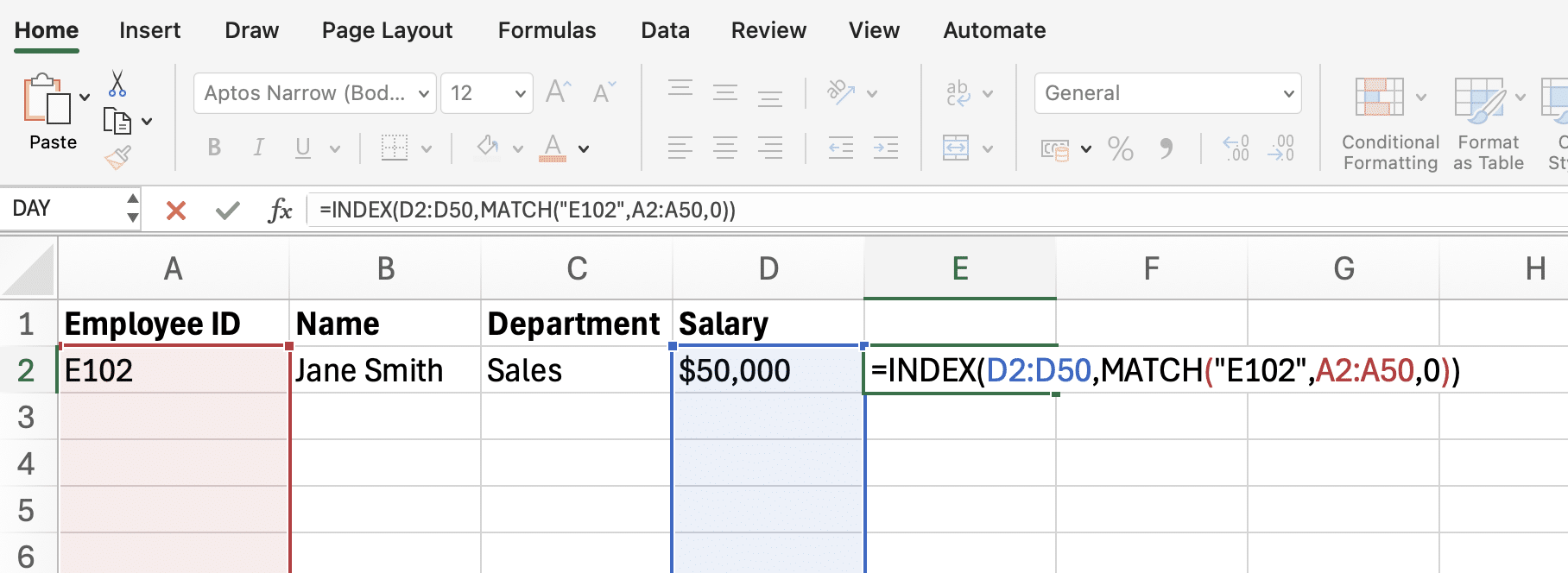This screenshot has height=573, width=1568.
Task: Select the Format Painter brush
Action: (x=117, y=157)
